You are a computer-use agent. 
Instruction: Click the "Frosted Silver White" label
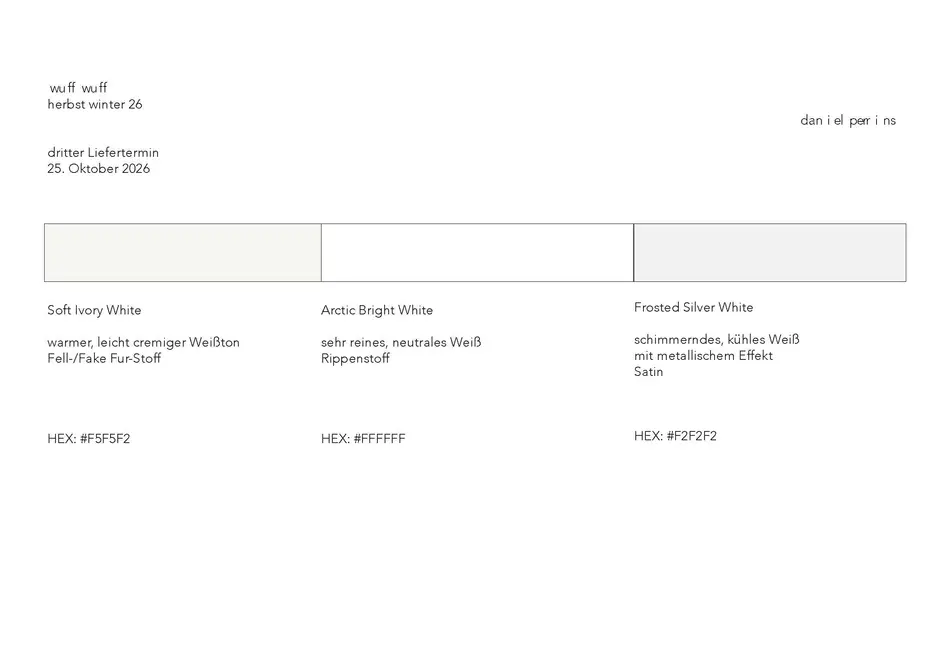(x=694, y=307)
